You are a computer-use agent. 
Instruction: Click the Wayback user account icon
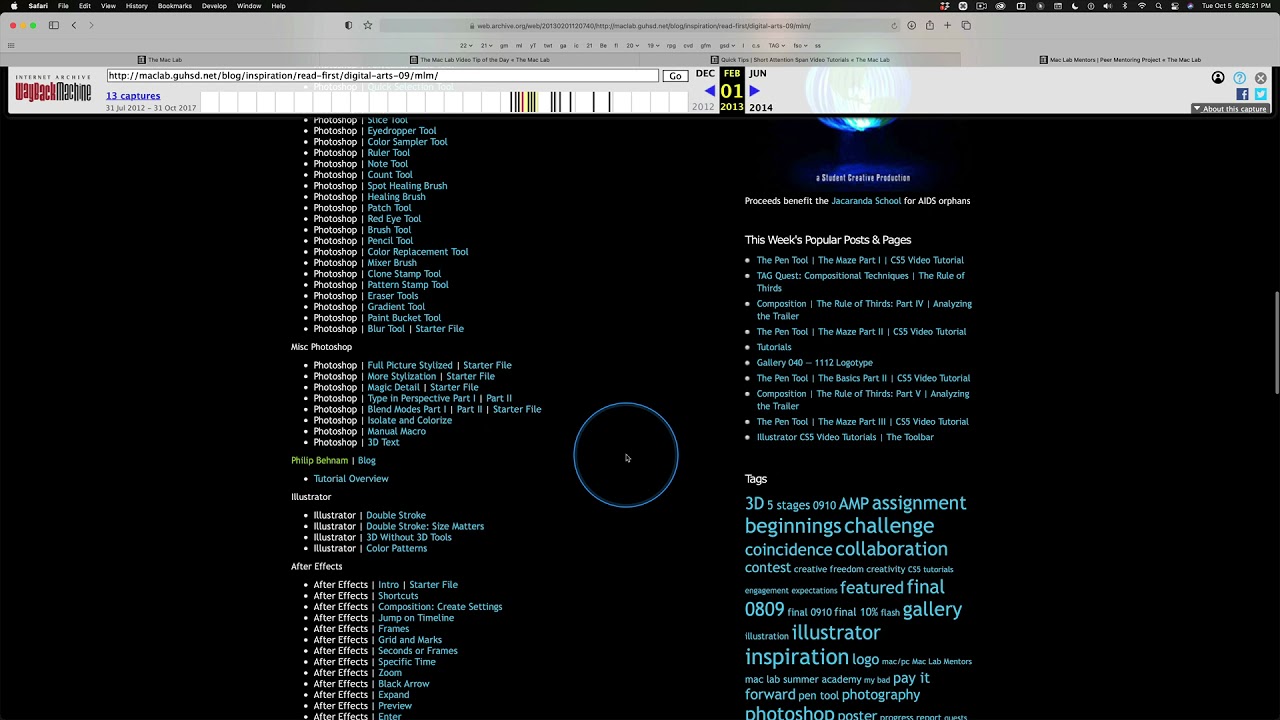point(1218,78)
